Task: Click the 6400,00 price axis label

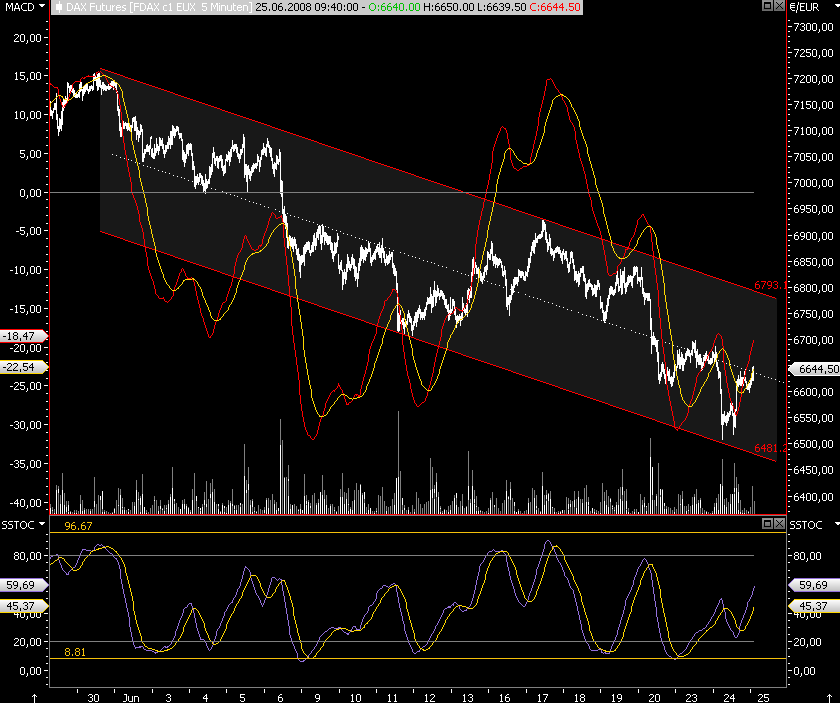Action: [813, 497]
